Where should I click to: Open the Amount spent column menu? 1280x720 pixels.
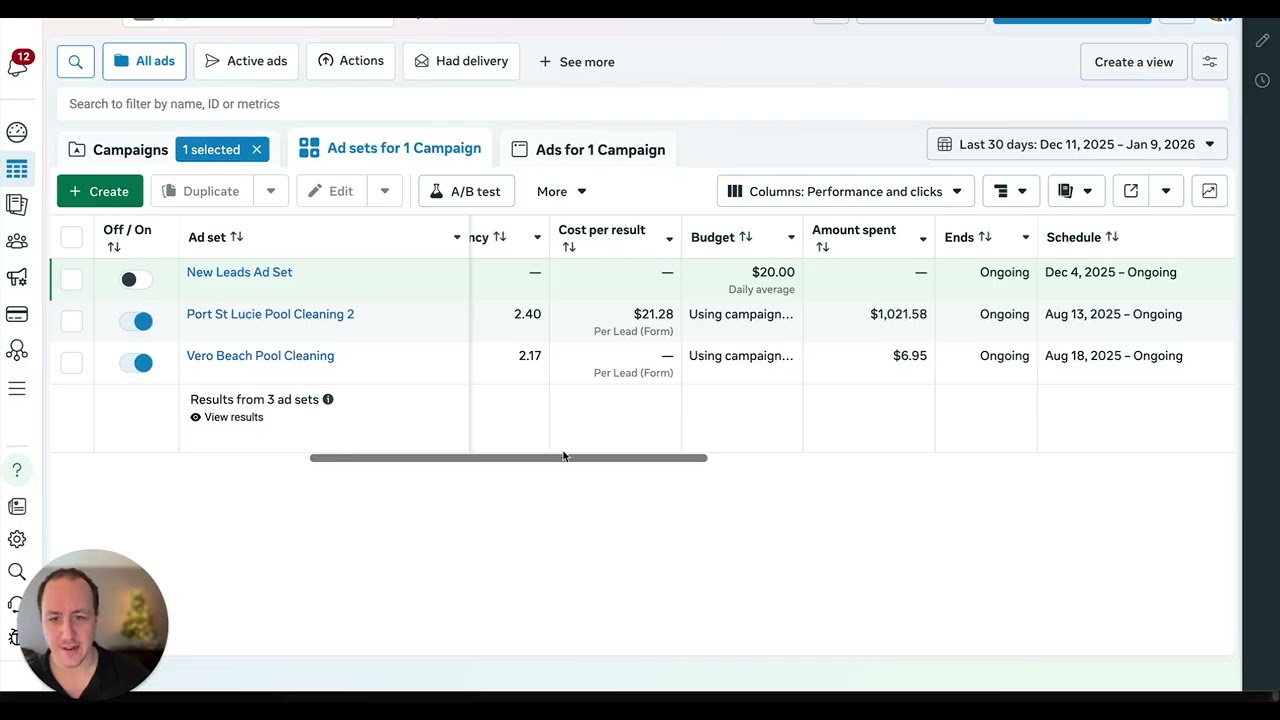tap(923, 238)
